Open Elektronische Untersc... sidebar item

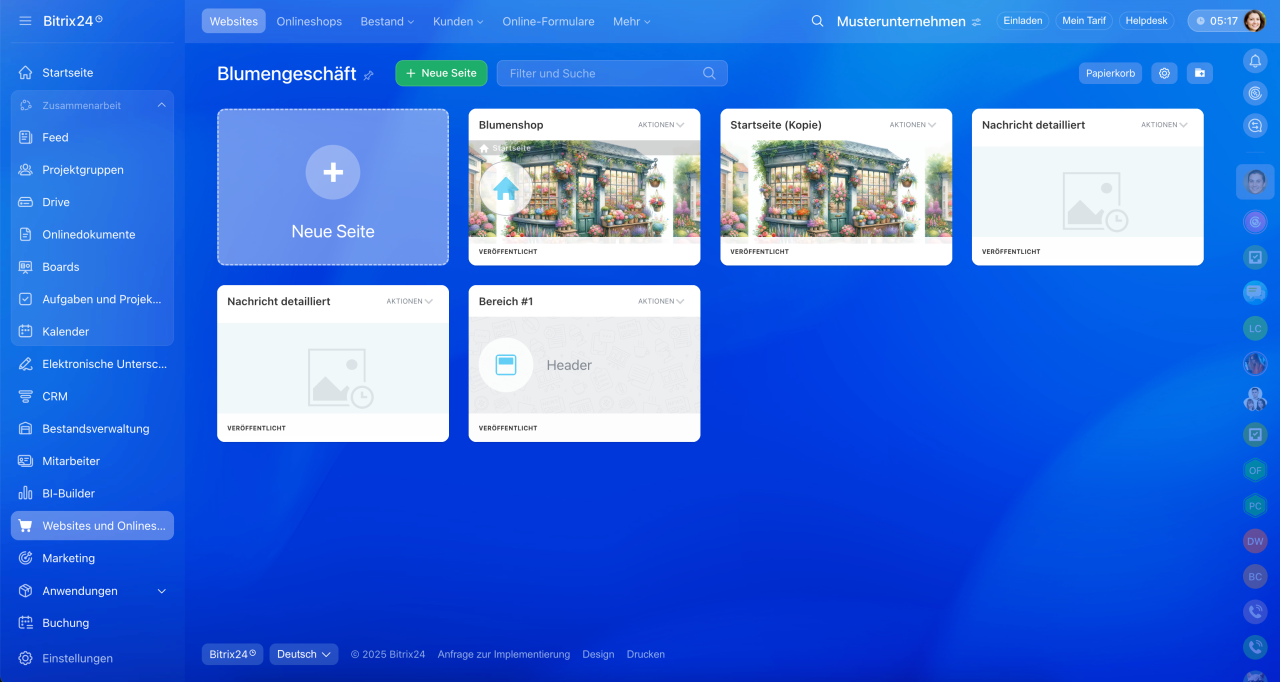click(92, 364)
